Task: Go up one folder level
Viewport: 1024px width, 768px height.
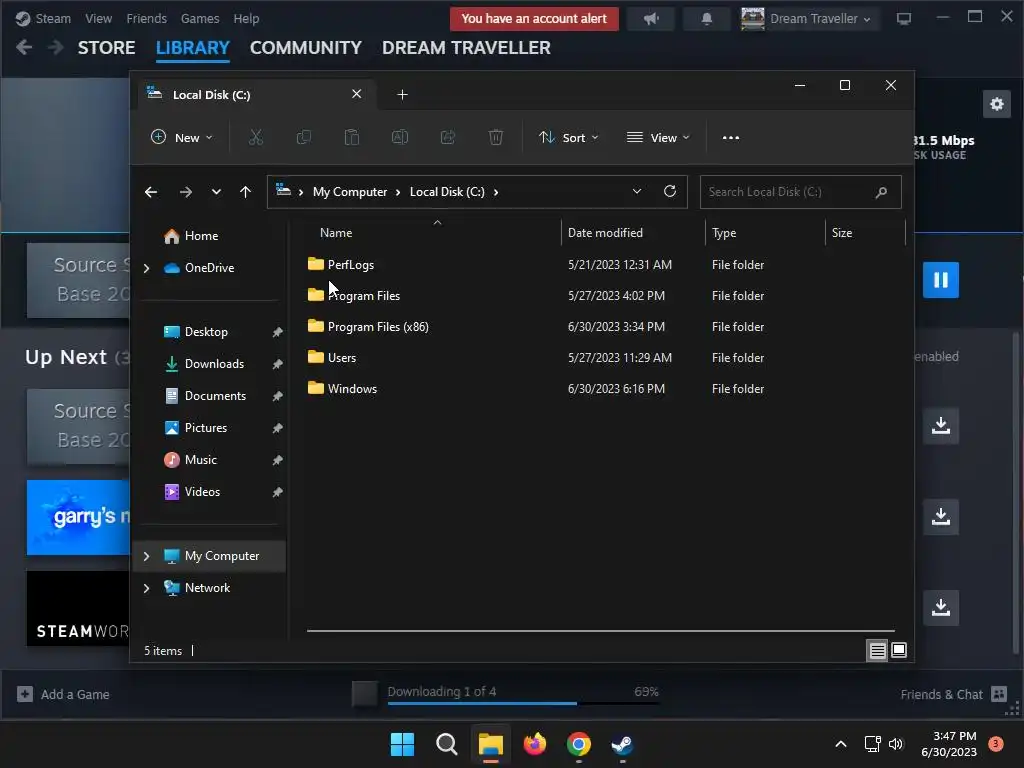Action: point(245,192)
